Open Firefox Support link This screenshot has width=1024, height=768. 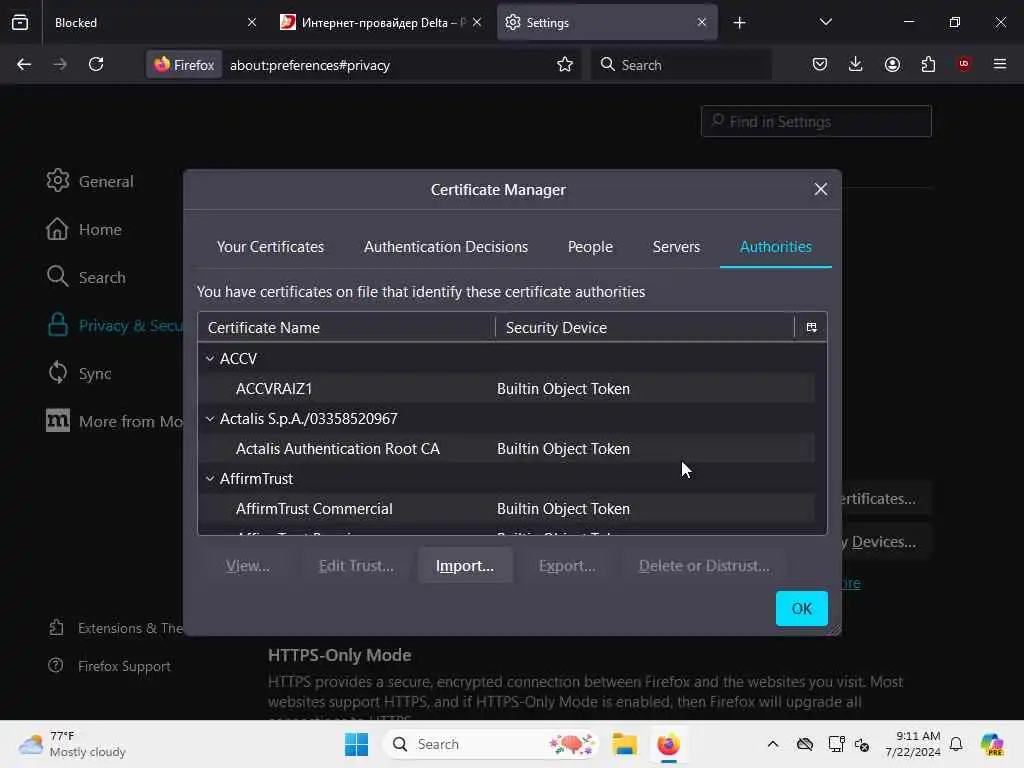(109, 666)
